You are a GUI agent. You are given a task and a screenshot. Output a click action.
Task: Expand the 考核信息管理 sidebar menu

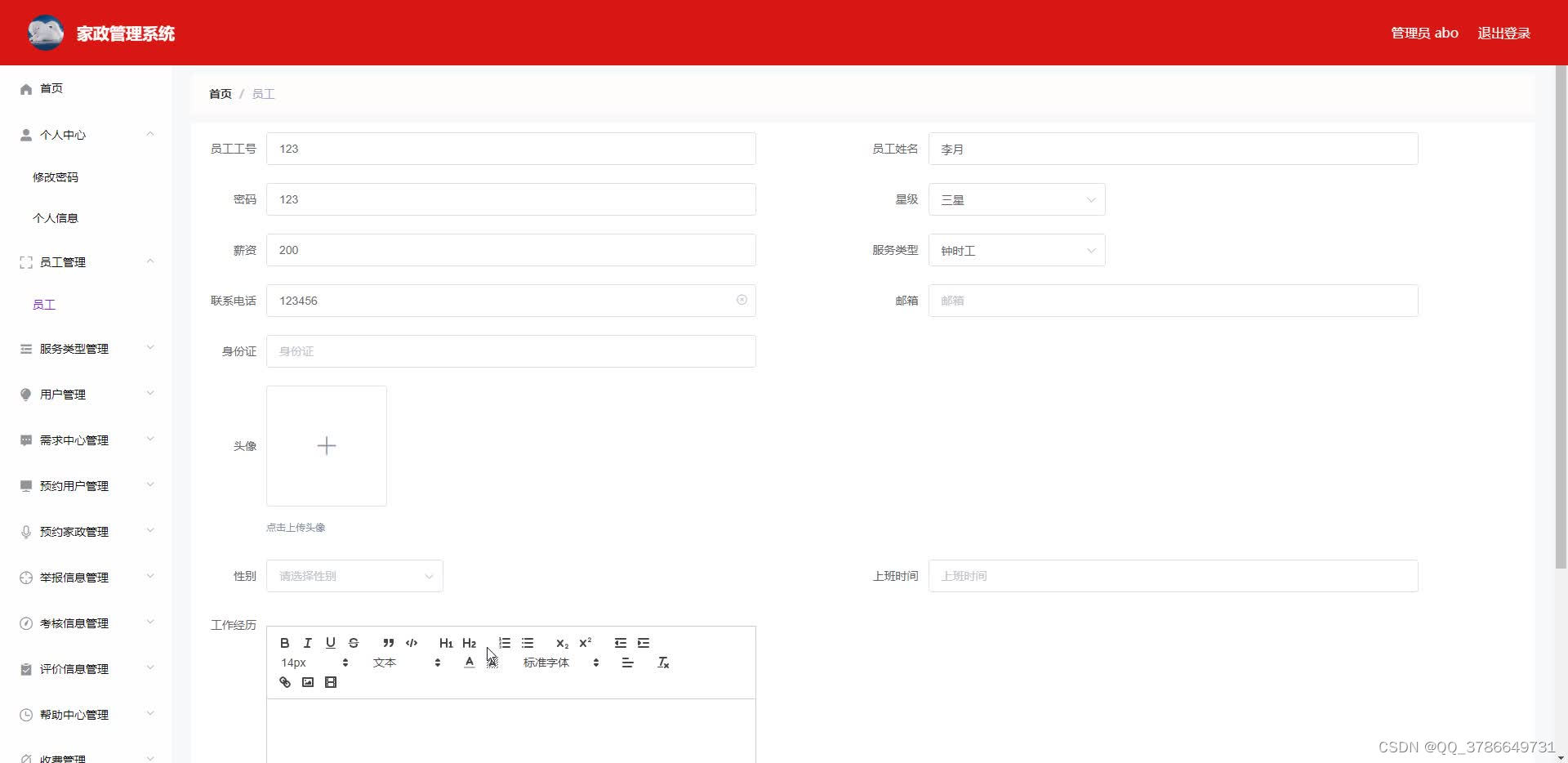click(x=86, y=623)
